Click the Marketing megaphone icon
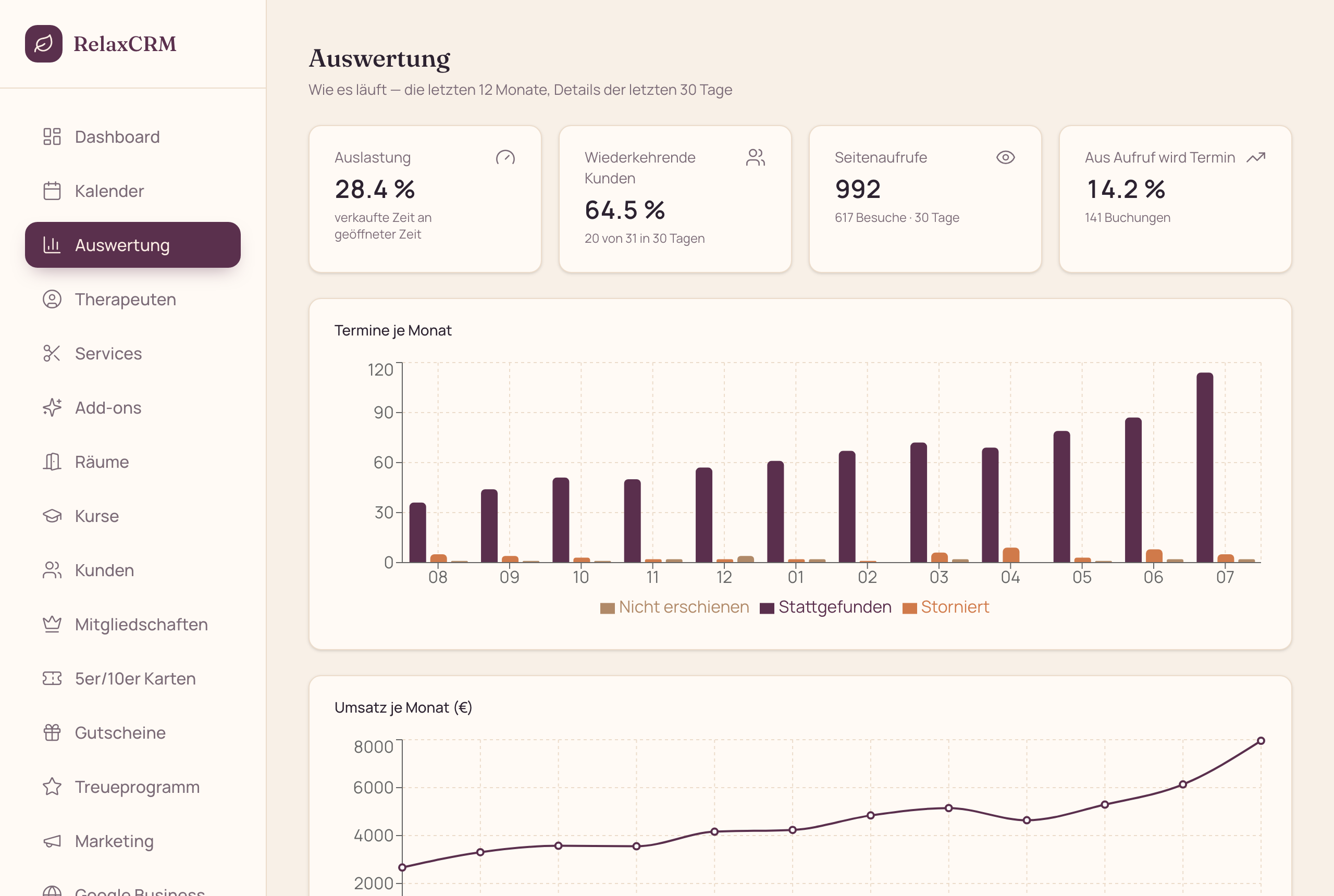 pyautogui.click(x=52, y=841)
